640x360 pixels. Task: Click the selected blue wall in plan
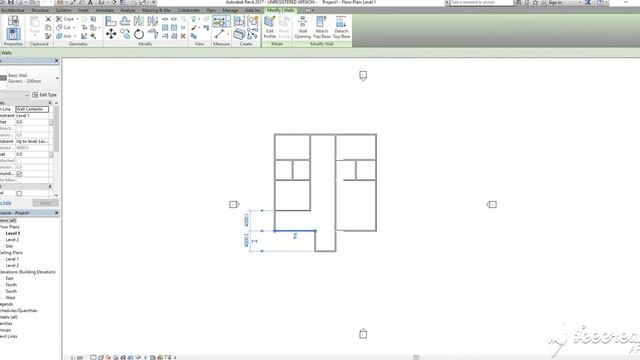(295, 231)
